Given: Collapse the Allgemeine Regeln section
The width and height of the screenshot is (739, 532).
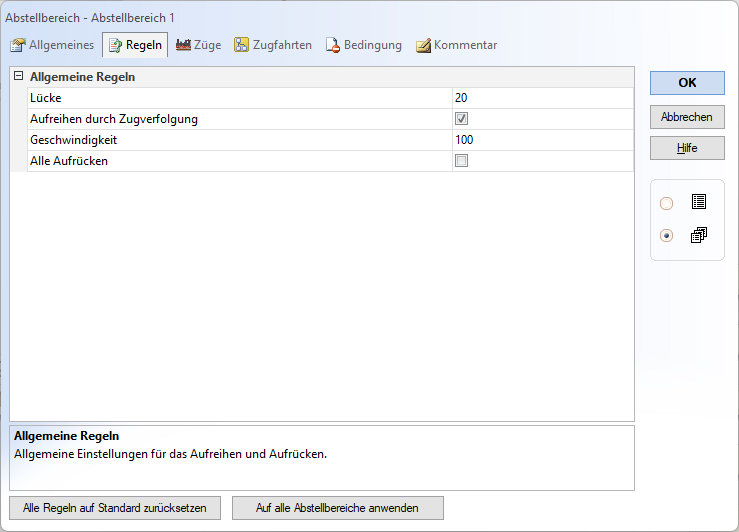Looking at the screenshot, I should tap(18, 76).
